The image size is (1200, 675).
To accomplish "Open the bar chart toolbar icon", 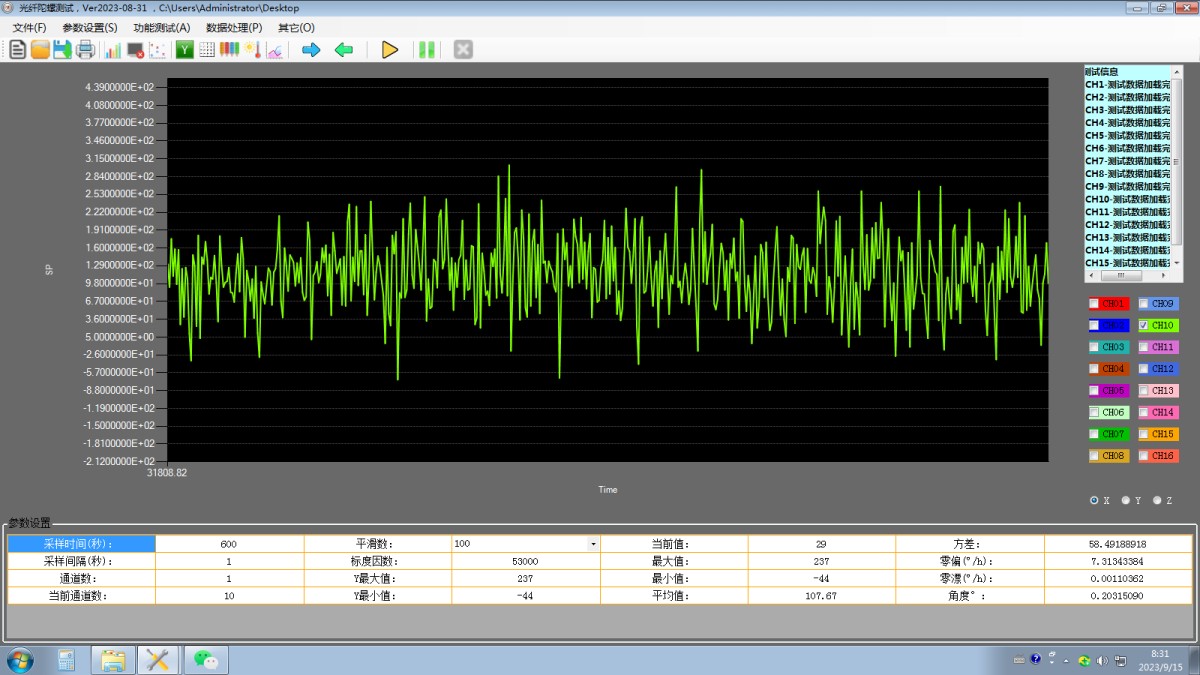I will tap(113, 49).
